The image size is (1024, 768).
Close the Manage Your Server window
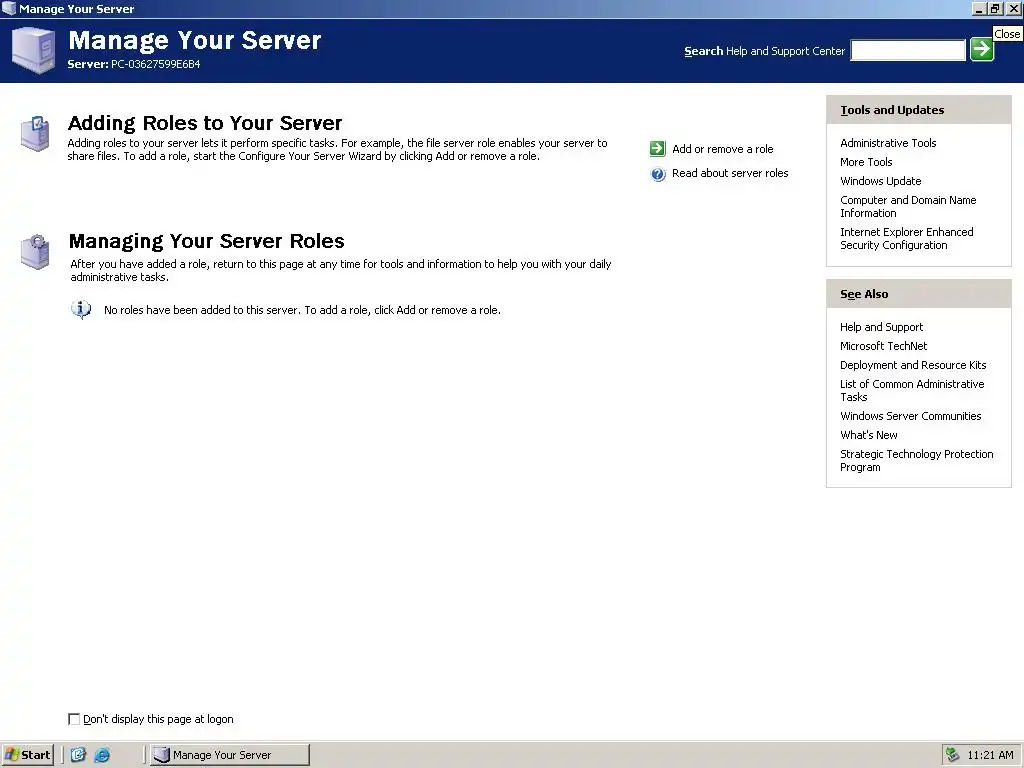tap(1013, 8)
